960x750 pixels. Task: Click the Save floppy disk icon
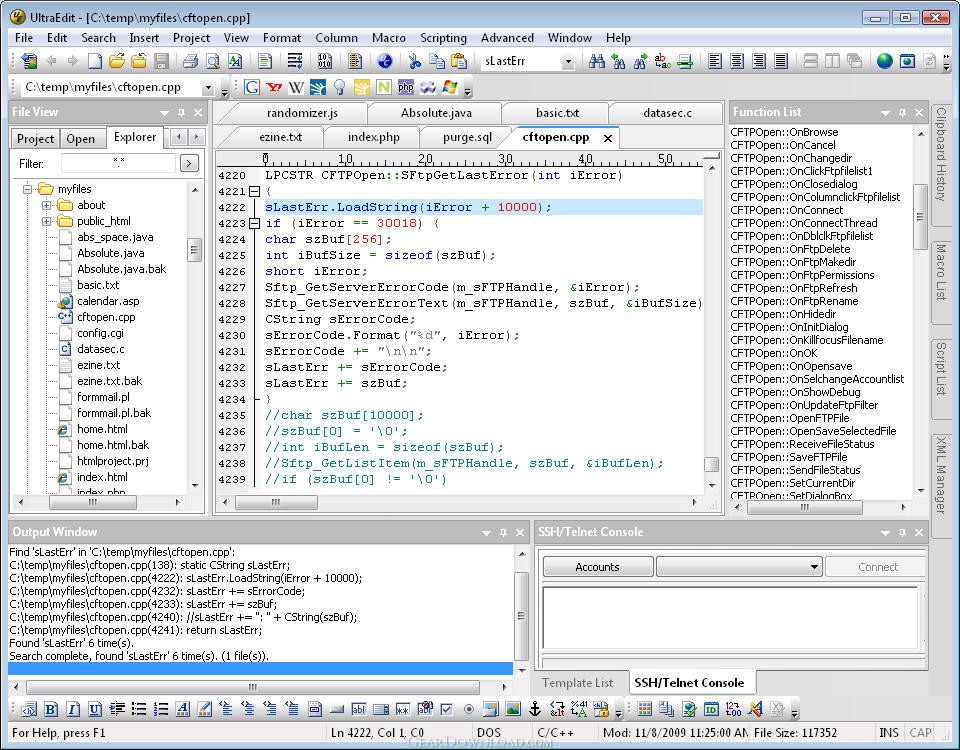coord(161,61)
